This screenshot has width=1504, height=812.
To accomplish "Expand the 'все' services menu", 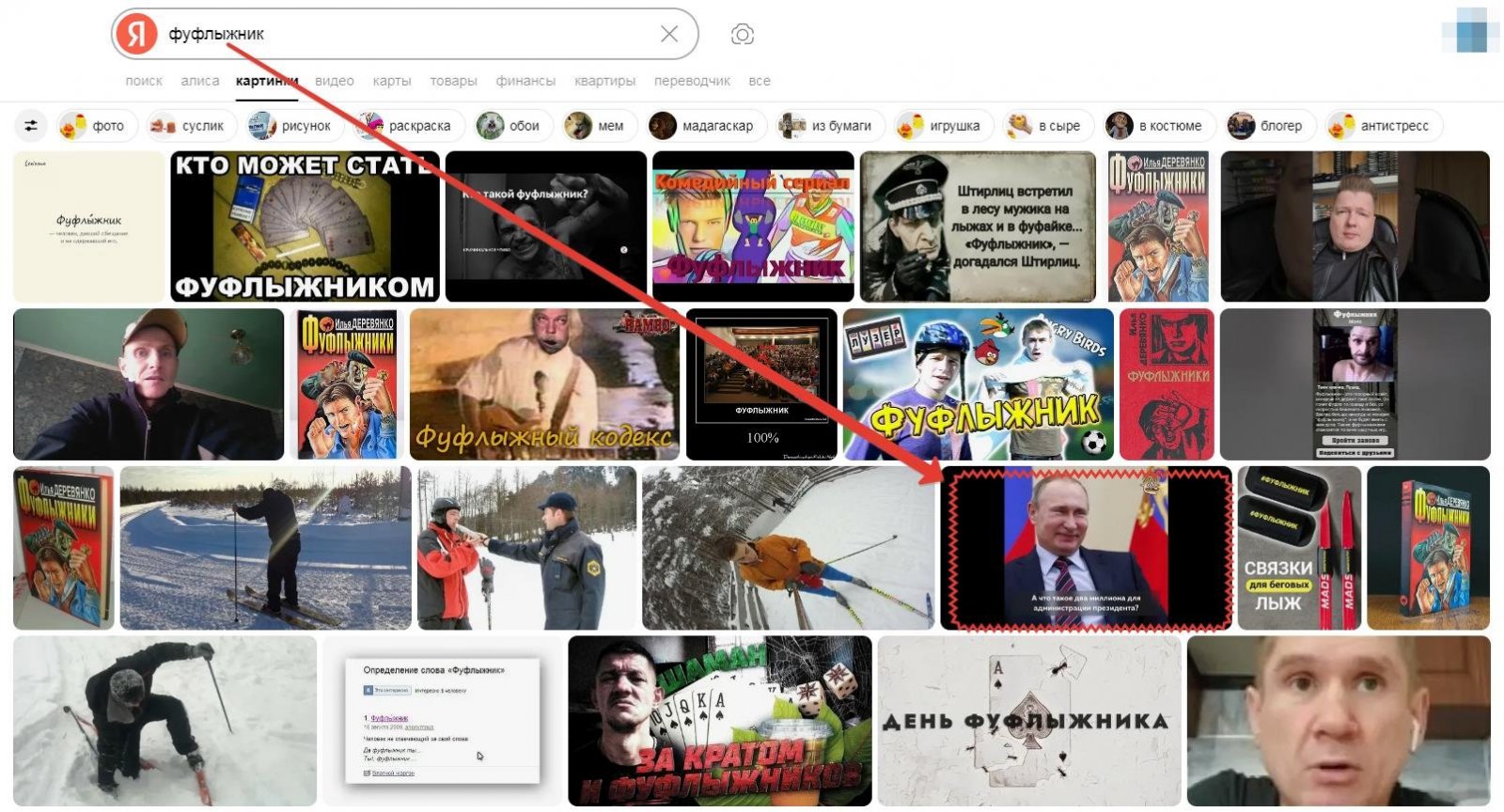I will [x=760, y=81].
